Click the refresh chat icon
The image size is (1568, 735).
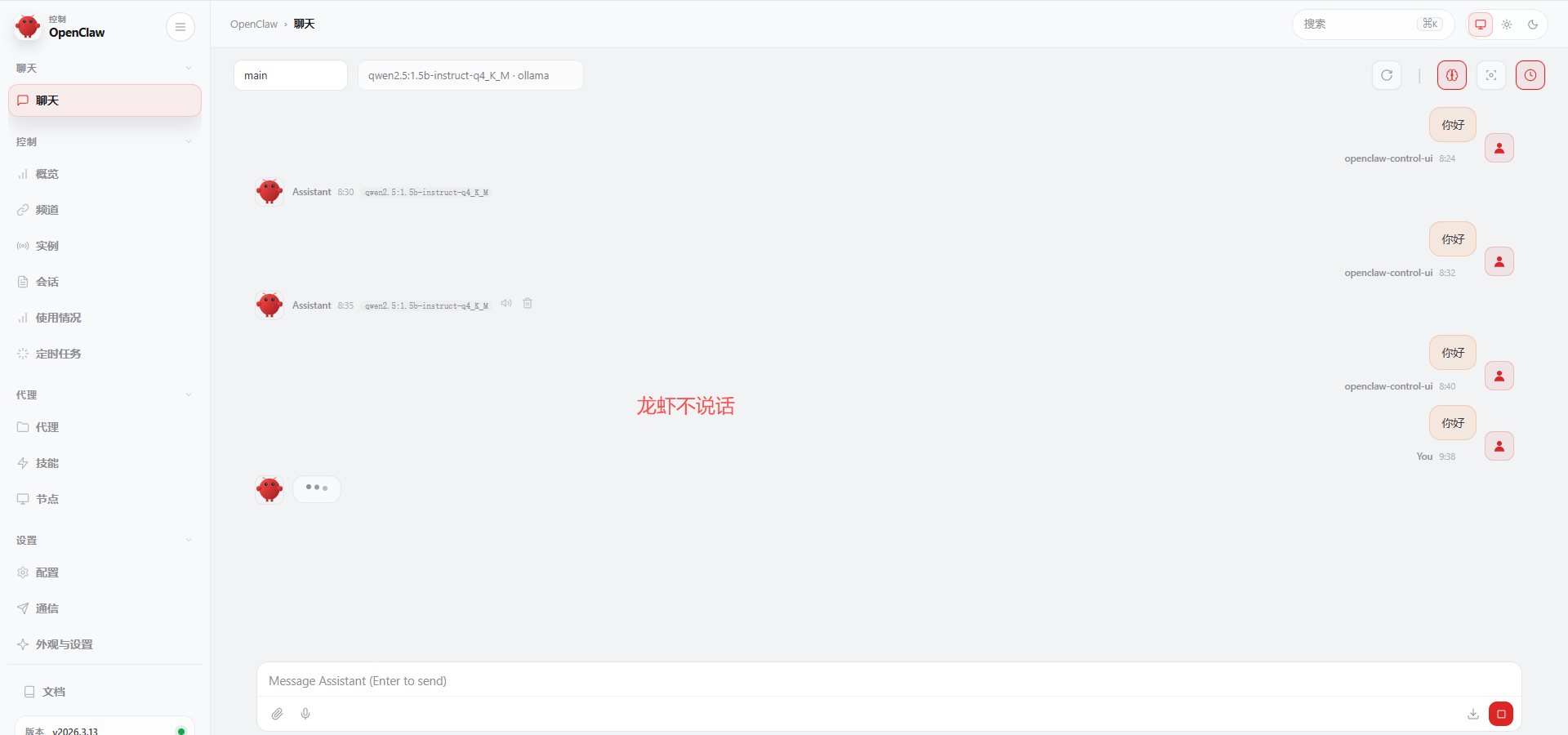[x=1387, y=75]
